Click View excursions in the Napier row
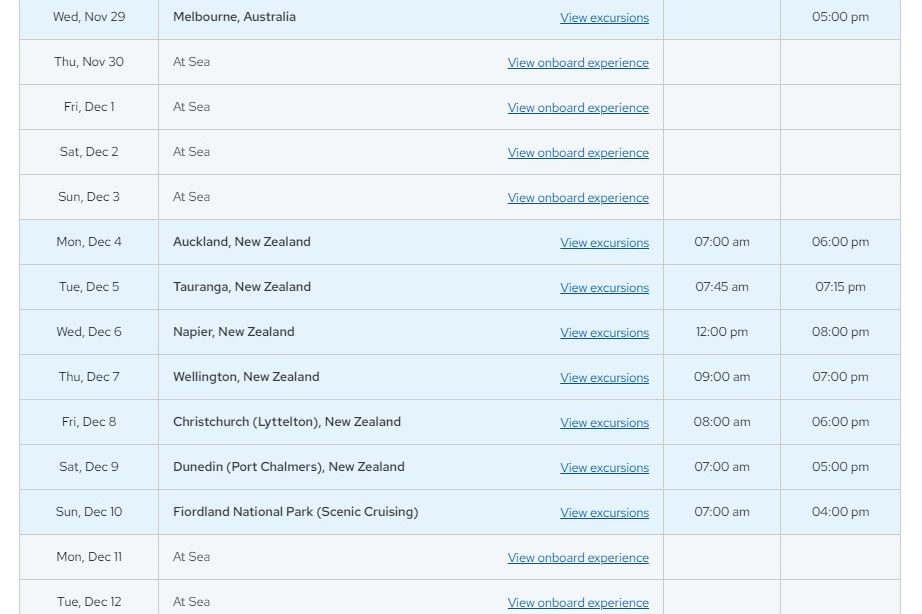922x614 pixels. point(604,333)
